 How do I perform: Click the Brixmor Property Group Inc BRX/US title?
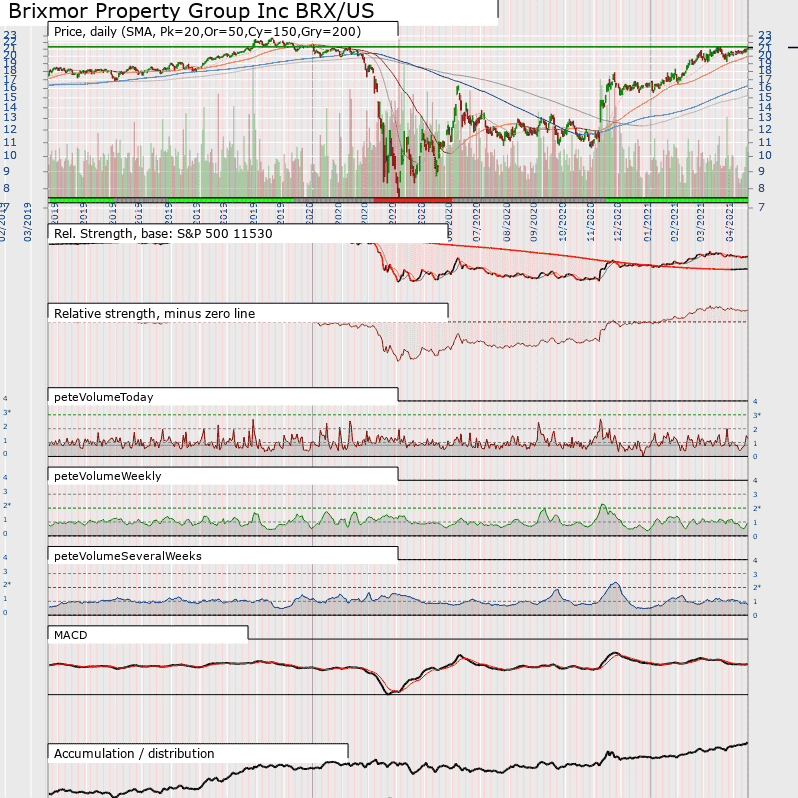(x=191, y=11)
